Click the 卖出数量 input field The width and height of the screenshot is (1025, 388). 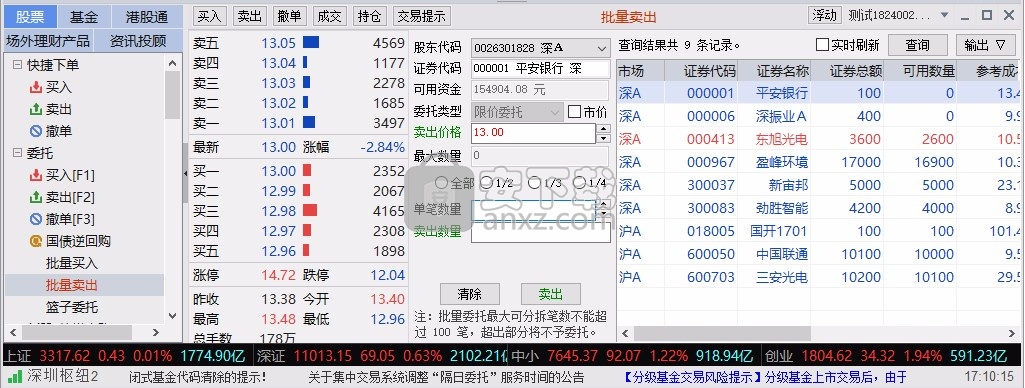541,233
